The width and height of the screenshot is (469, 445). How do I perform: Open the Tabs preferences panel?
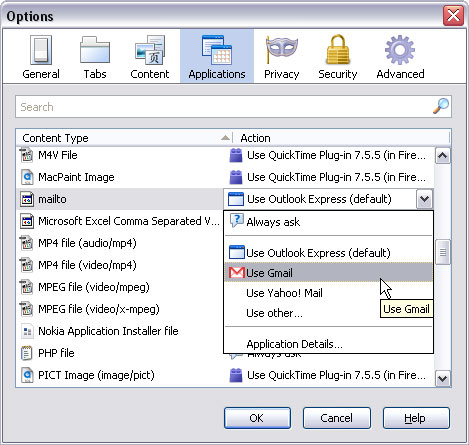pos(95,57)
